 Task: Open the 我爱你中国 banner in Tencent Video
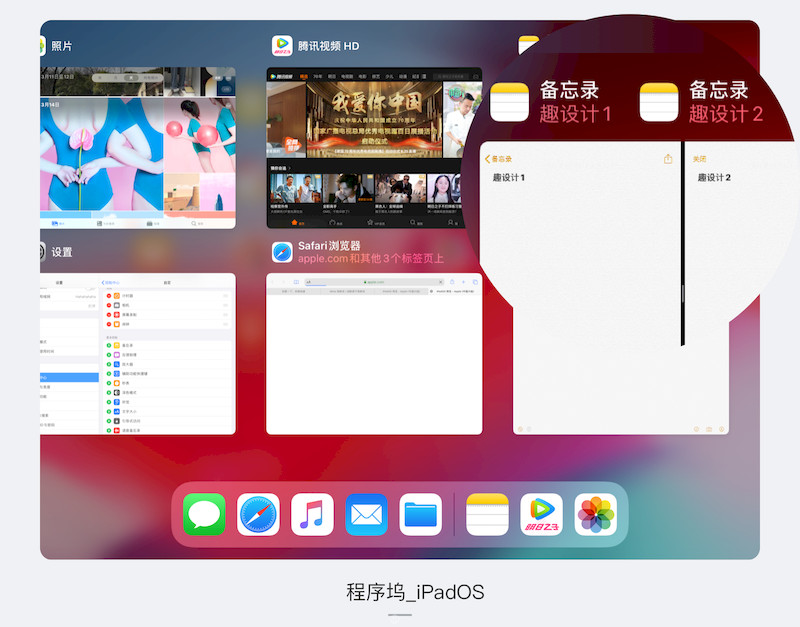[x=374, y=120]
